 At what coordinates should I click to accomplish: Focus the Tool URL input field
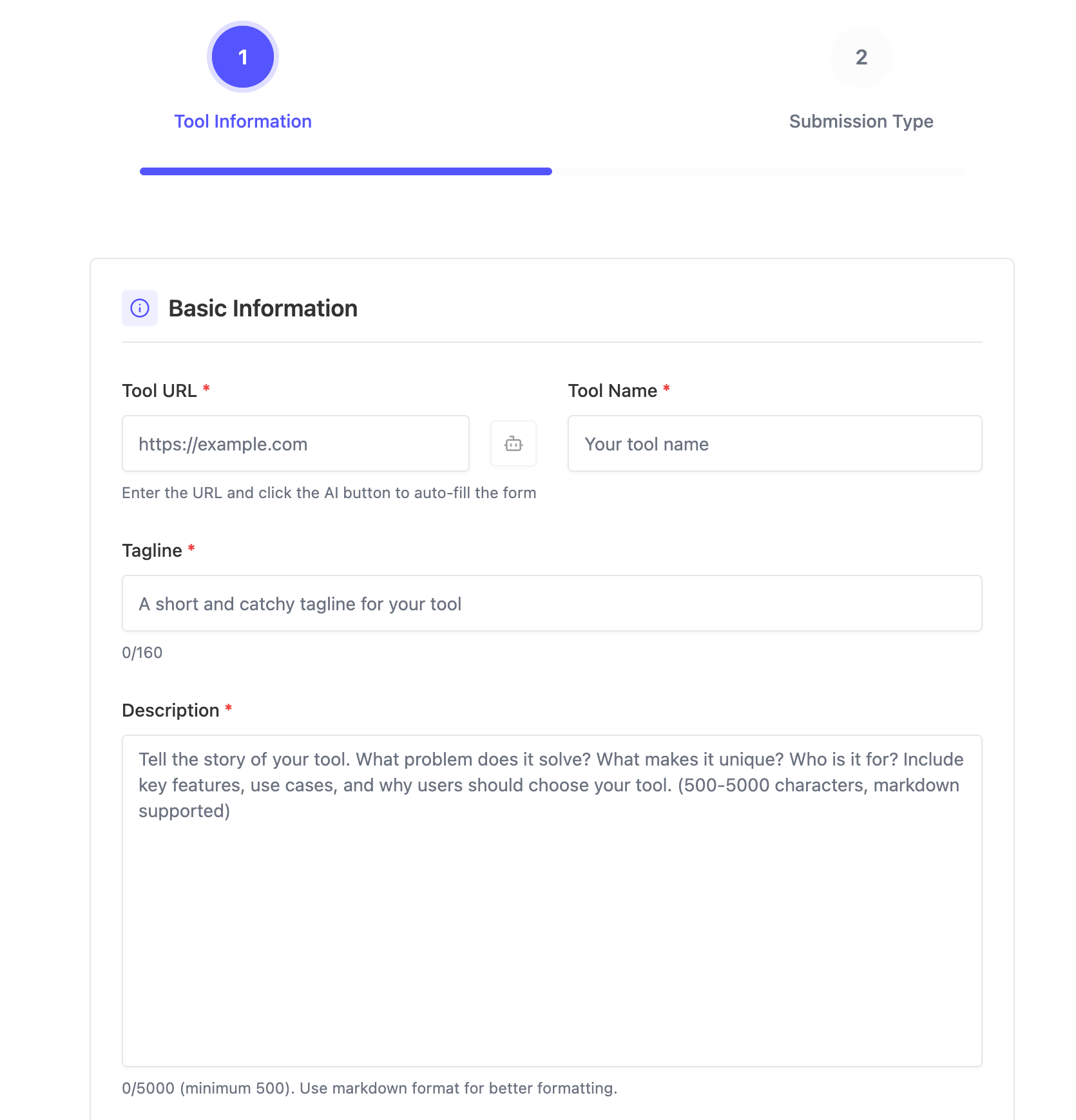(x=295, y=443)
